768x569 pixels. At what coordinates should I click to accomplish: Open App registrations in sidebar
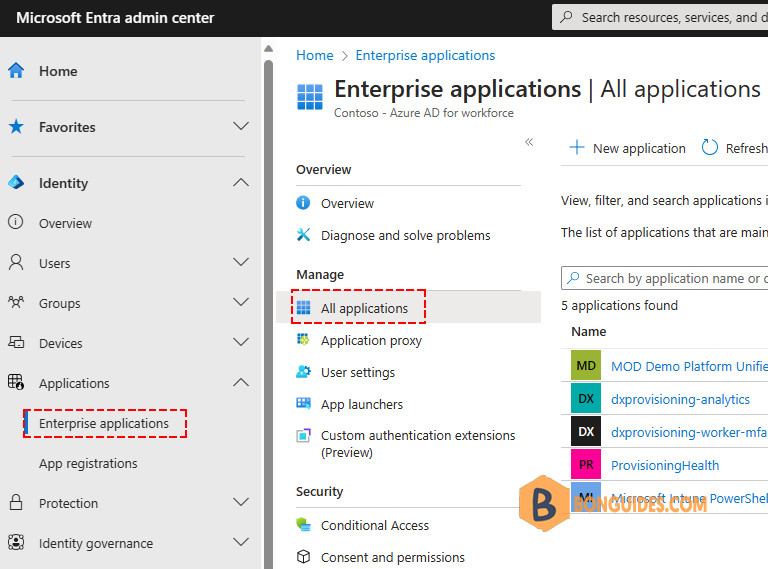click(88, 463)
